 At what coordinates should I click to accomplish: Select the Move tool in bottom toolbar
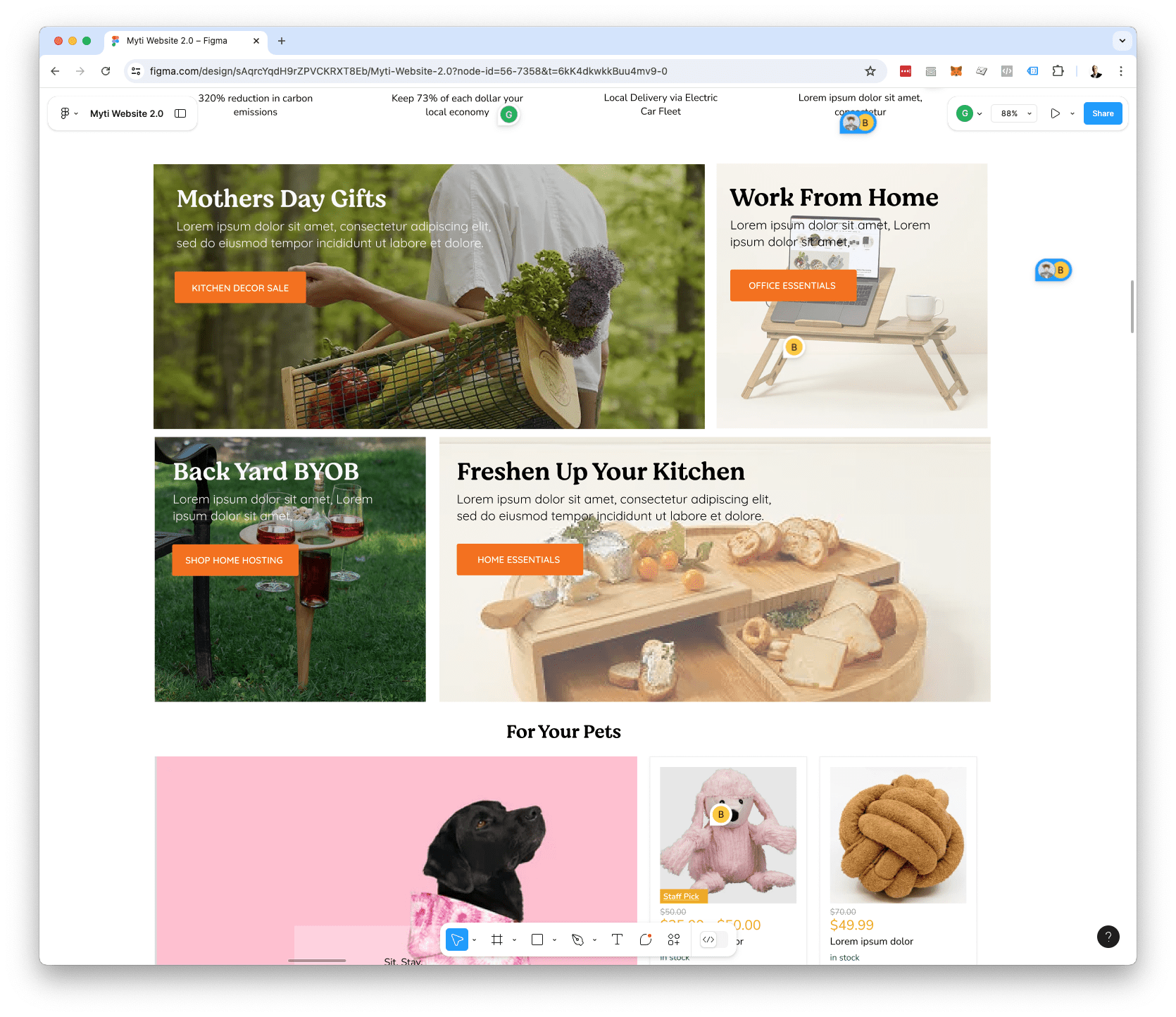tap(457, 940)
